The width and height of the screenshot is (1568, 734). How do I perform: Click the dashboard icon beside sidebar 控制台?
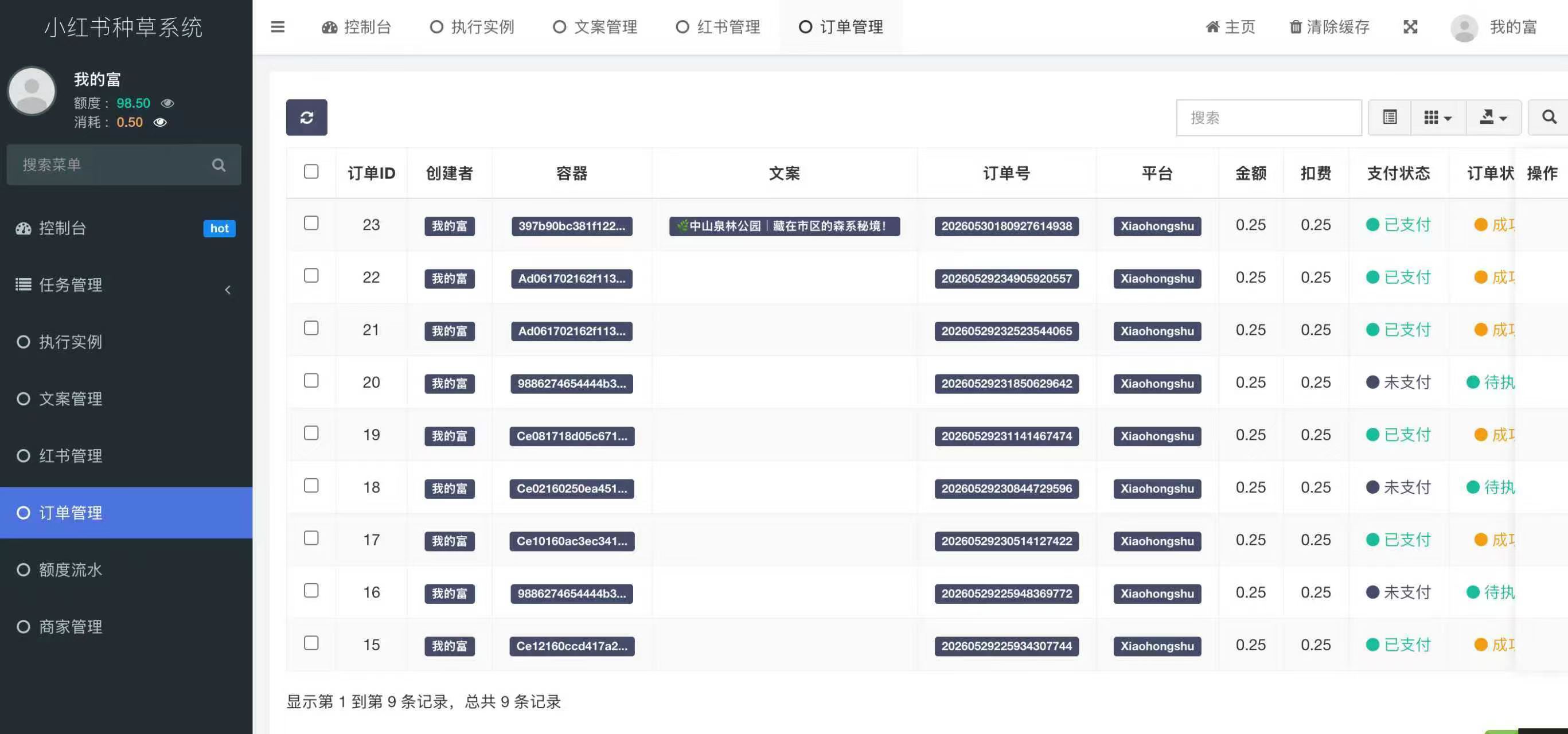pyautogui.click(x=23, y=228)
